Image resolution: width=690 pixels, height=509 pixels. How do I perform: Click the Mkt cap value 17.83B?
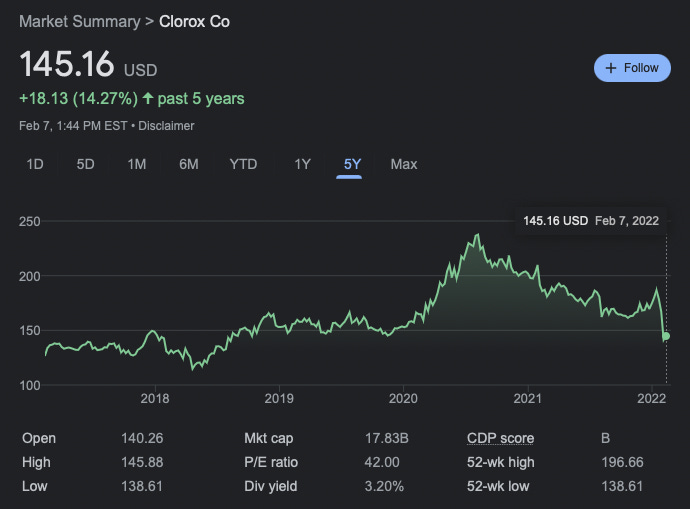(x=386, y=438)
